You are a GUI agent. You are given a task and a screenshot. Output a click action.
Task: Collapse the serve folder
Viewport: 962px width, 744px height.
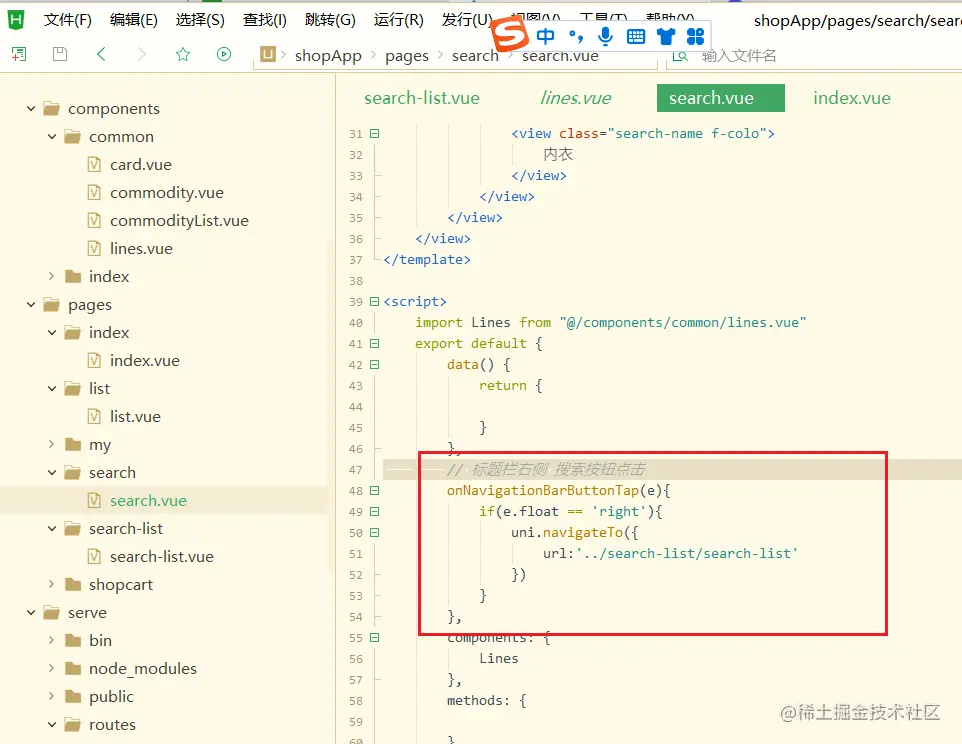[31, 612]
